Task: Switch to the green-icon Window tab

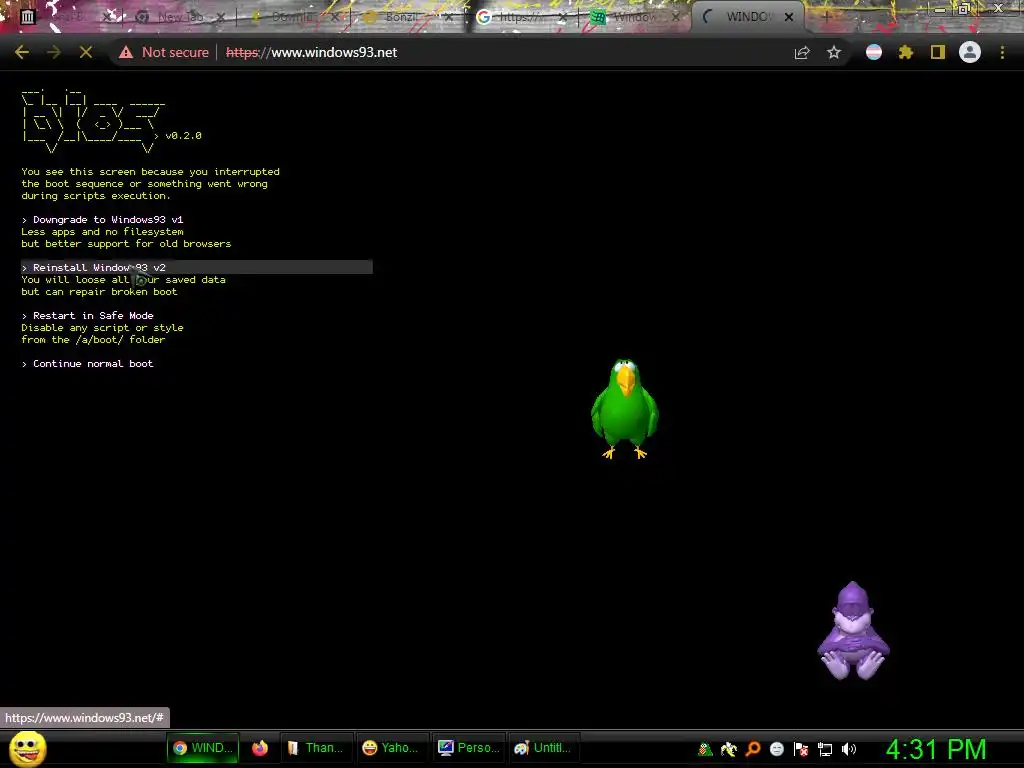Action: pos(634,17)
